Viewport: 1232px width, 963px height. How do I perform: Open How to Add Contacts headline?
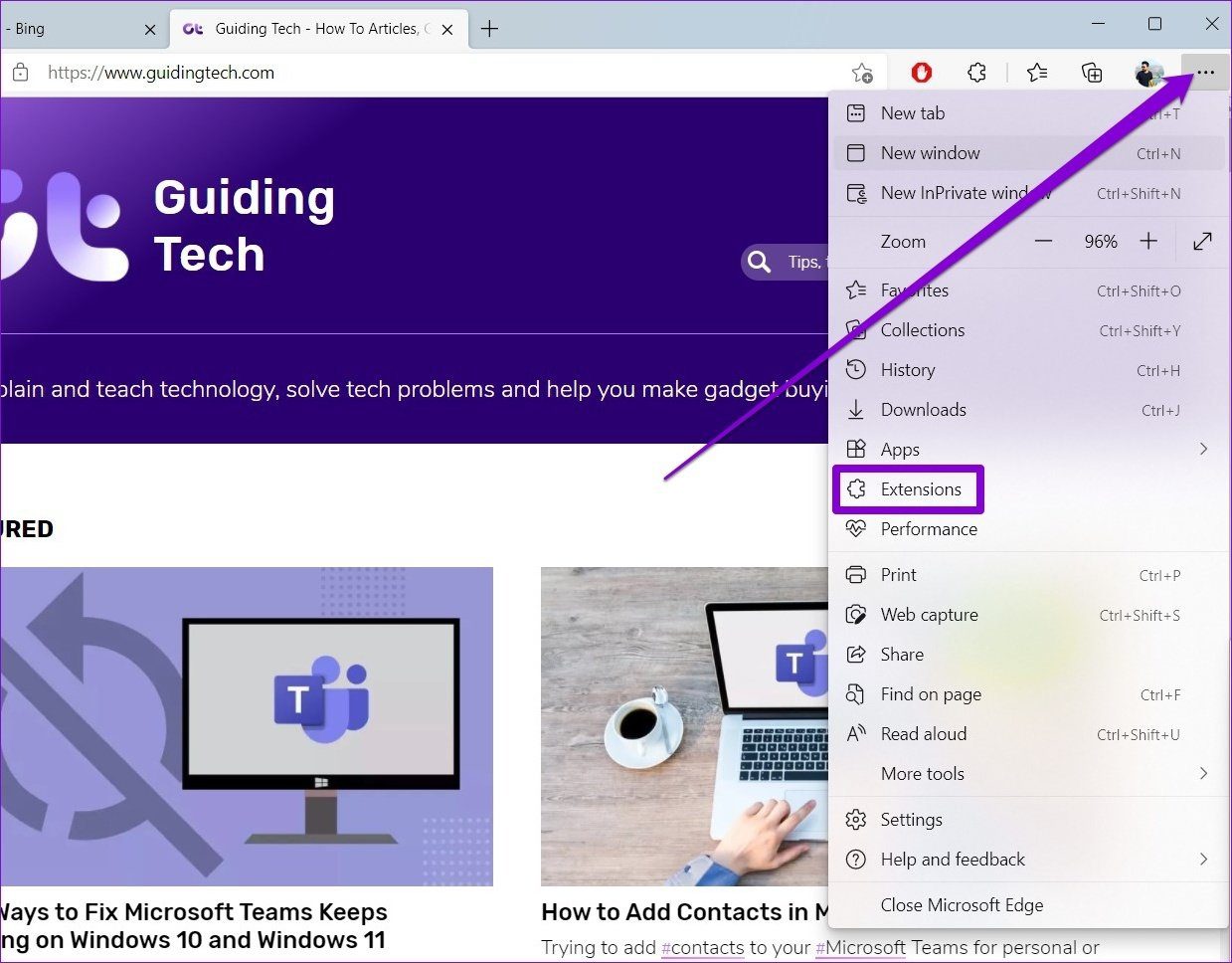click(685, 912)
